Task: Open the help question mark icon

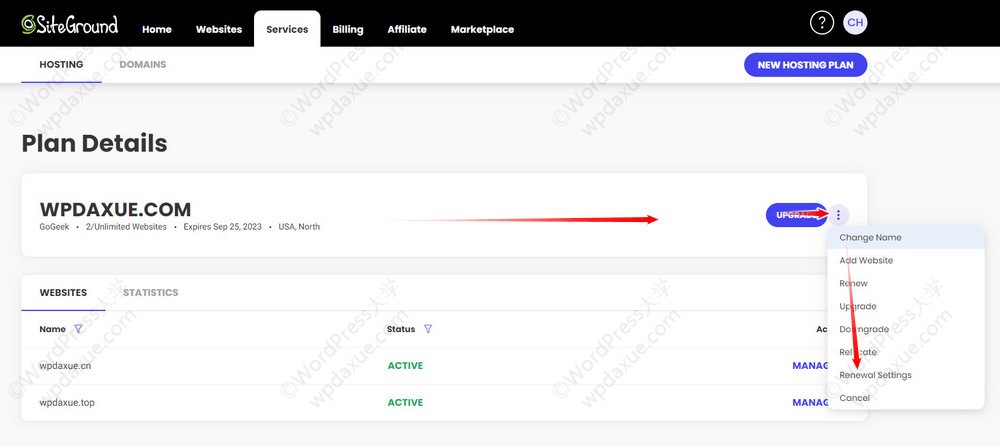Action: coord(821,23)
